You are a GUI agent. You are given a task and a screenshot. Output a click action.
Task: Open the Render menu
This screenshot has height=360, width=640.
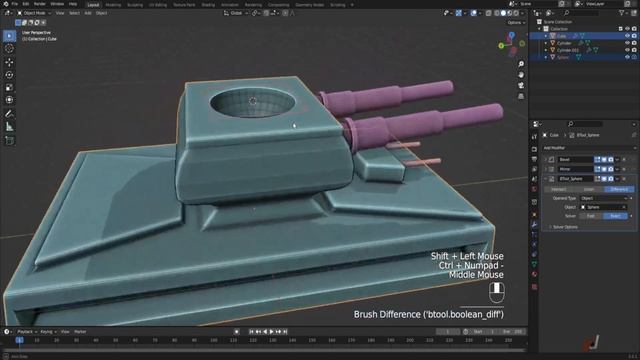tap(40, 4)
